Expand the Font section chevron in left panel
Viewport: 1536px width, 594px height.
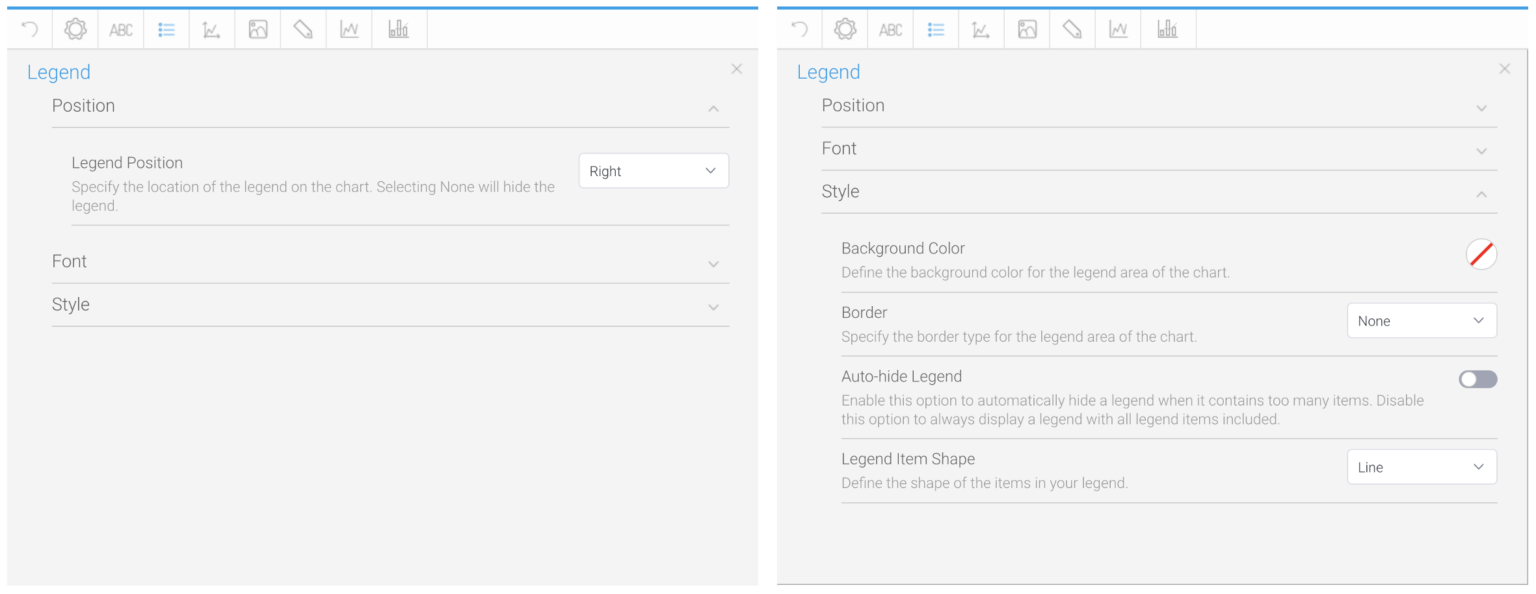713,264
